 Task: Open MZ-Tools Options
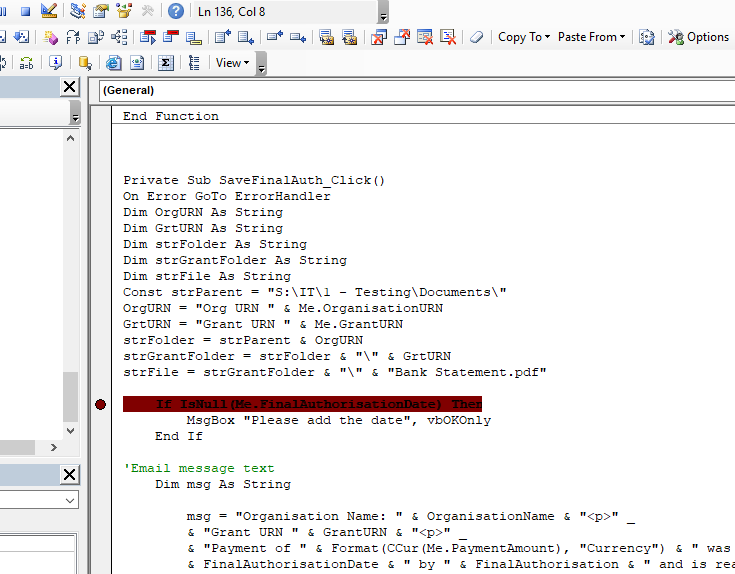[x=698, y=37]
